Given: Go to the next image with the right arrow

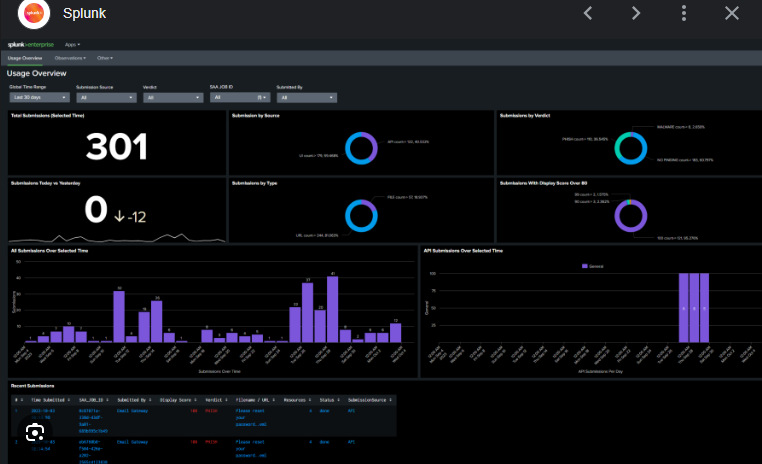Looking at the screenshot, I should click(x=636, y=13).
